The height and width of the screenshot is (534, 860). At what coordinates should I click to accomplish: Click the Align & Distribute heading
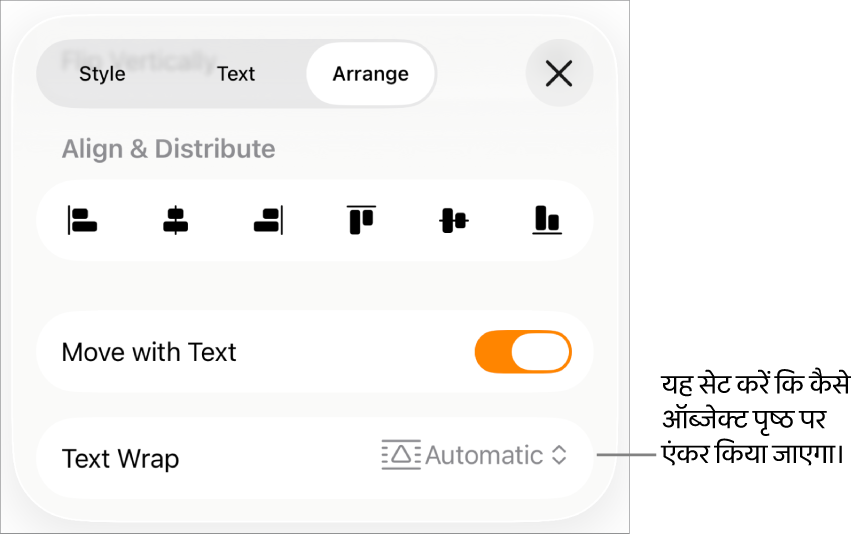tap(168, 149)
